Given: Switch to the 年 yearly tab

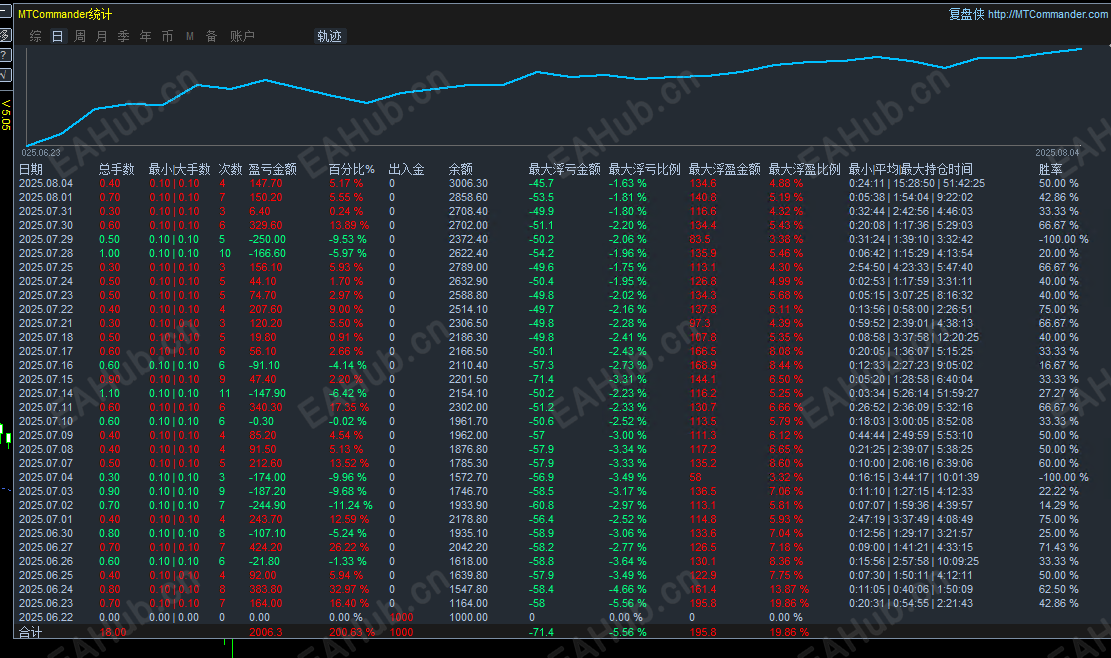Looking at the screenshot, I should [x=145, y=36].
